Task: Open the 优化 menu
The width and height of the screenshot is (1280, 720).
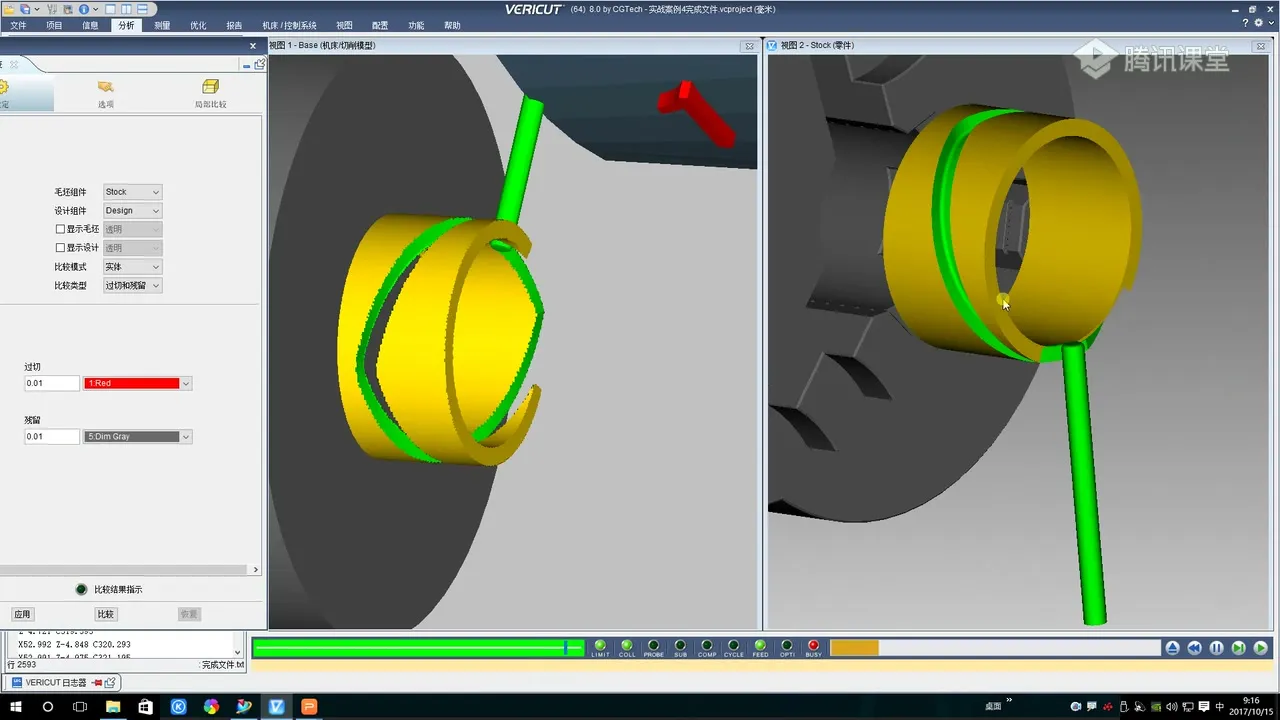Action: pyautogui.click(x=198, y=26)
